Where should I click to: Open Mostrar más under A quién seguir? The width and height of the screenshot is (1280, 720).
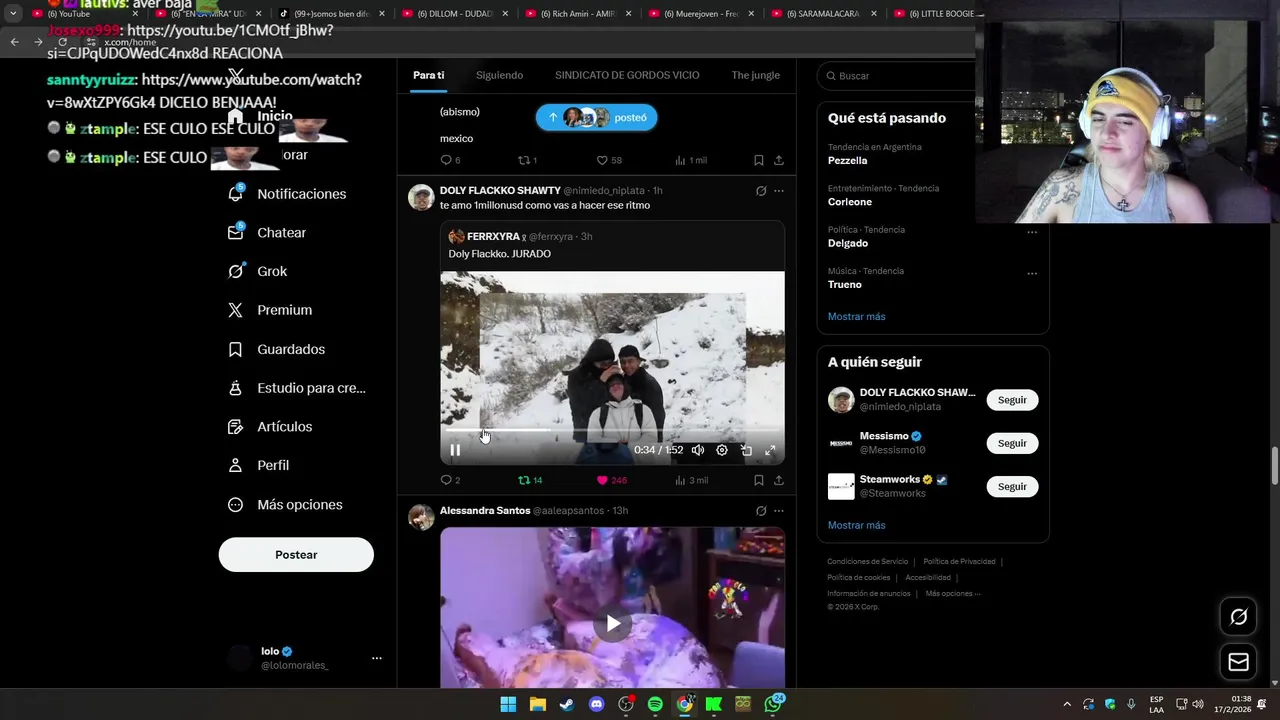pos(856,525)
